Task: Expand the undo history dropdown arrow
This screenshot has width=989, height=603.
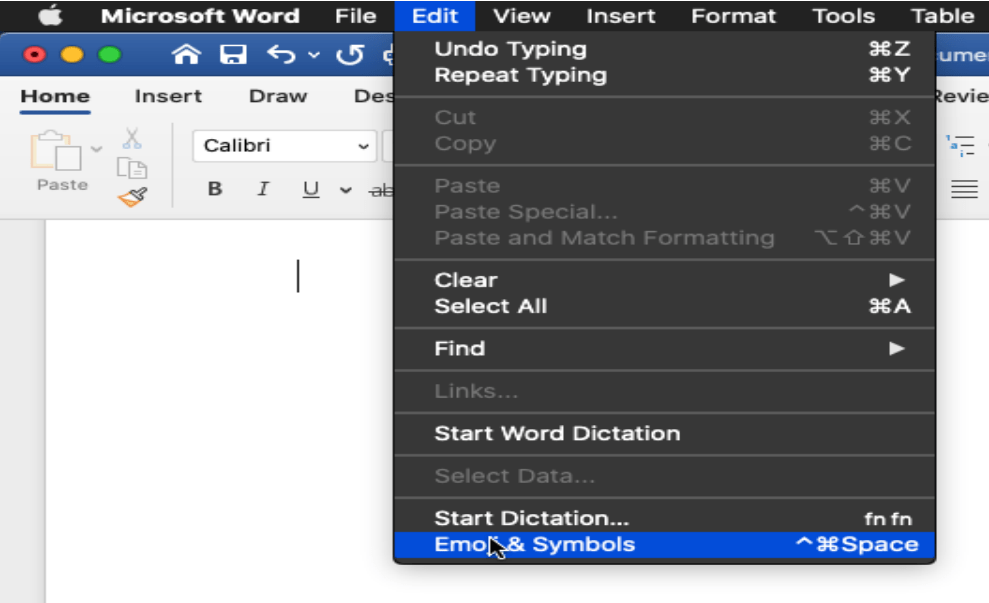Action: (313, 56)
